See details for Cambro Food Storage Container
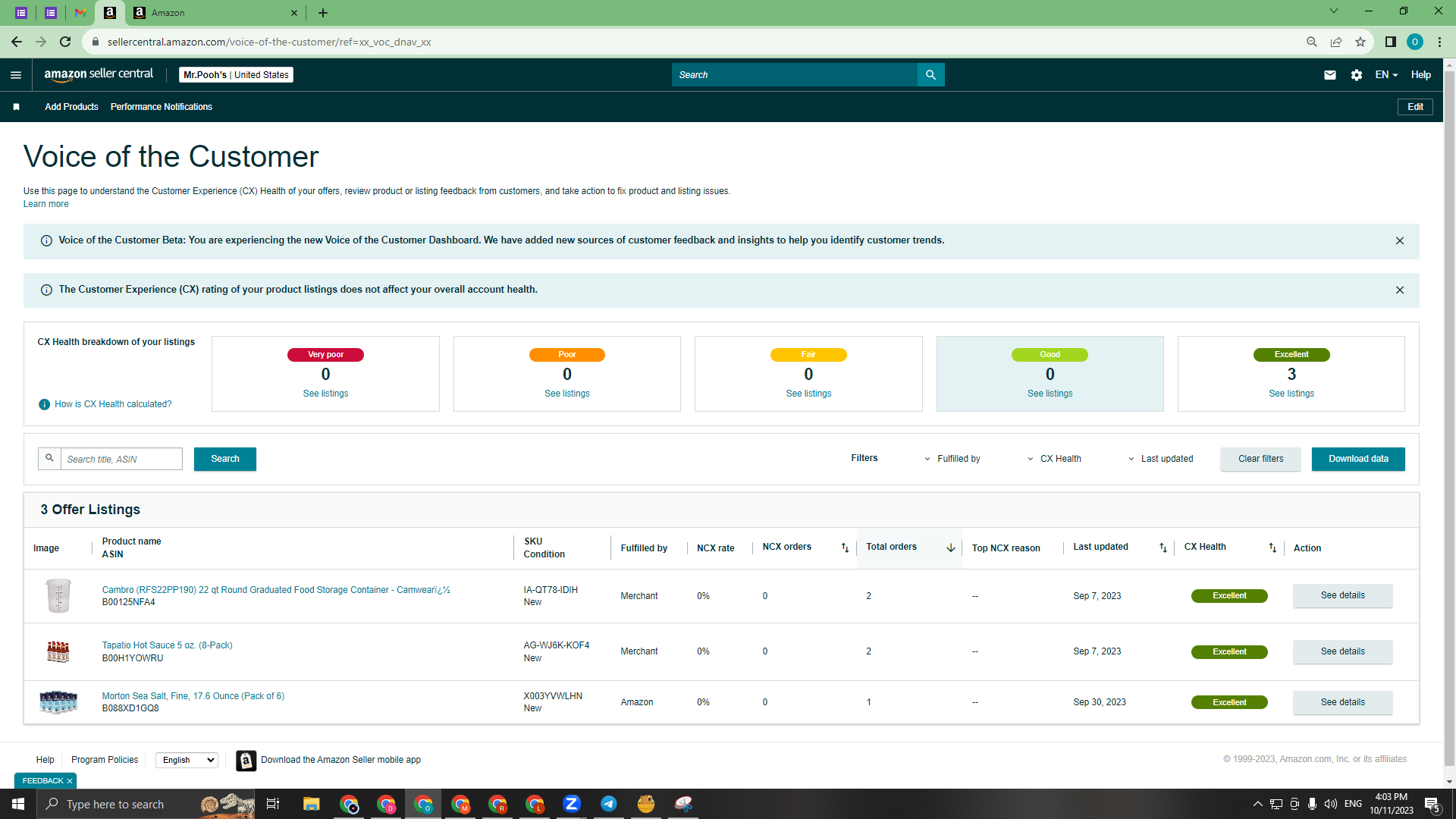 click(1342, 596)
